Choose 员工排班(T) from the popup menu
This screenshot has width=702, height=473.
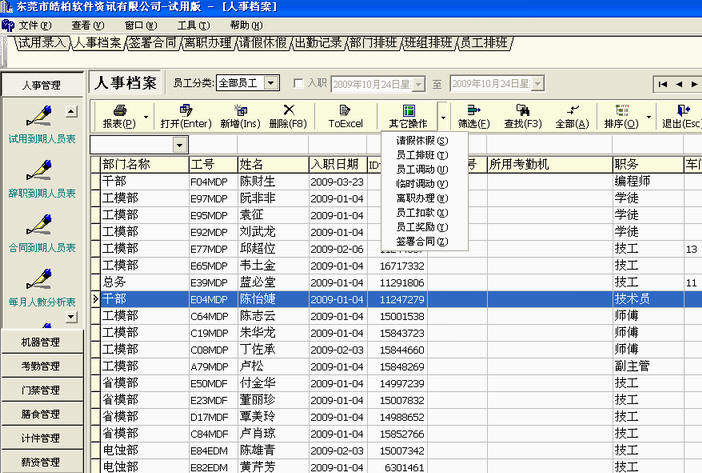click(422, 155)
